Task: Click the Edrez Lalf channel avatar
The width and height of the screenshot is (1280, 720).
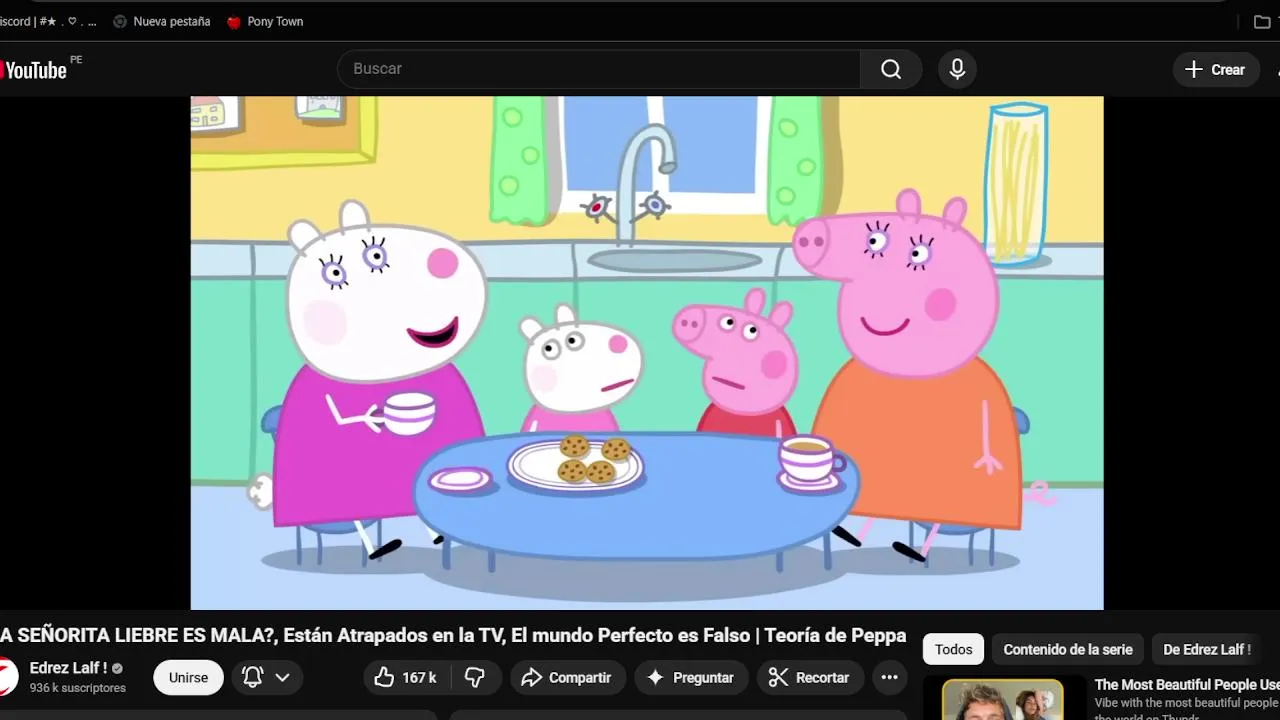Action: pos(8,677)
